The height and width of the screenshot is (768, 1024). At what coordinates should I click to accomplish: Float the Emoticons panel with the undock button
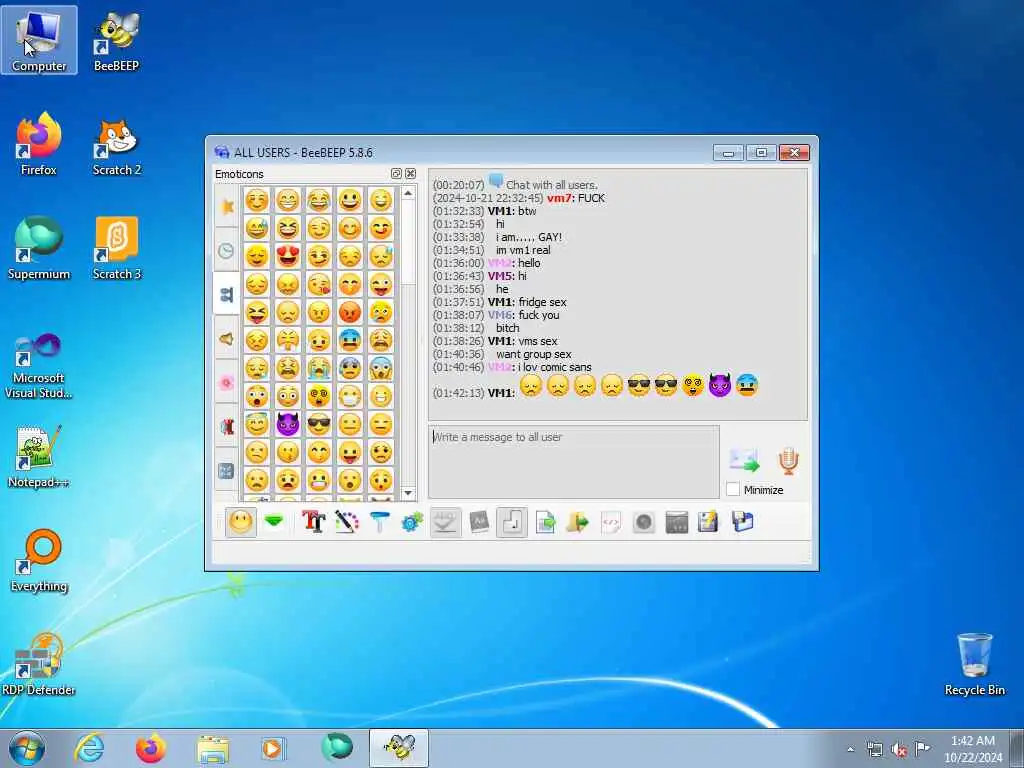coord(396,173)
